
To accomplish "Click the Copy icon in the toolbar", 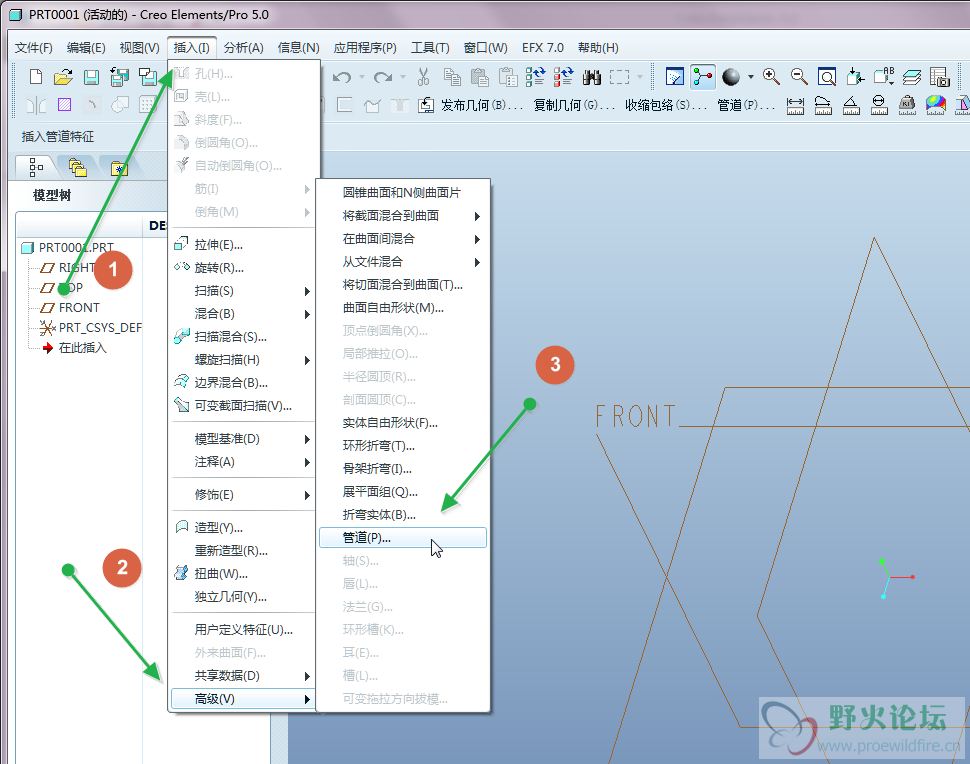I will 452,77.
